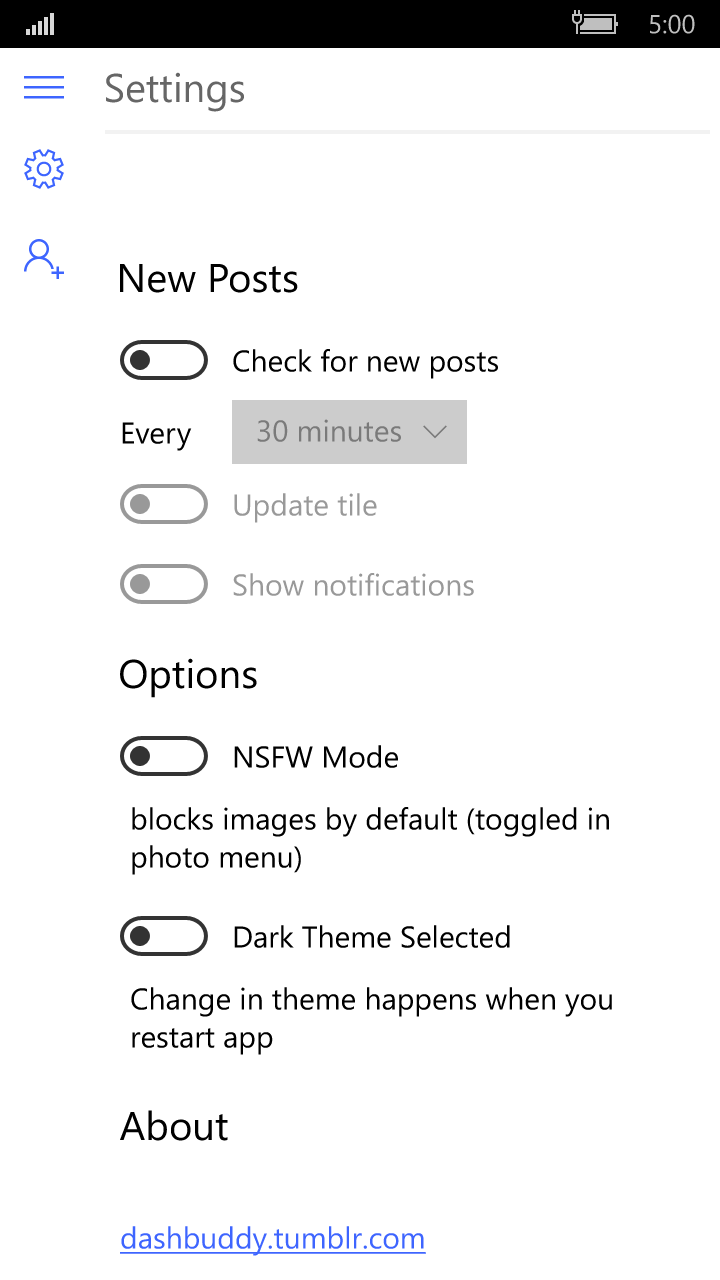Screen dimensions: 720x1280
Task: Click the chevron arrow in interval dropdown
Action: (x=434, y=432)
